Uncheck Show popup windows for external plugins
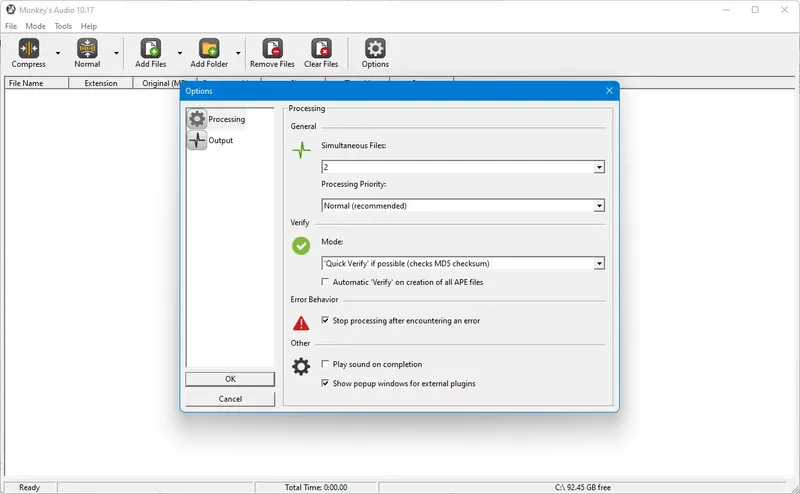 325,383
